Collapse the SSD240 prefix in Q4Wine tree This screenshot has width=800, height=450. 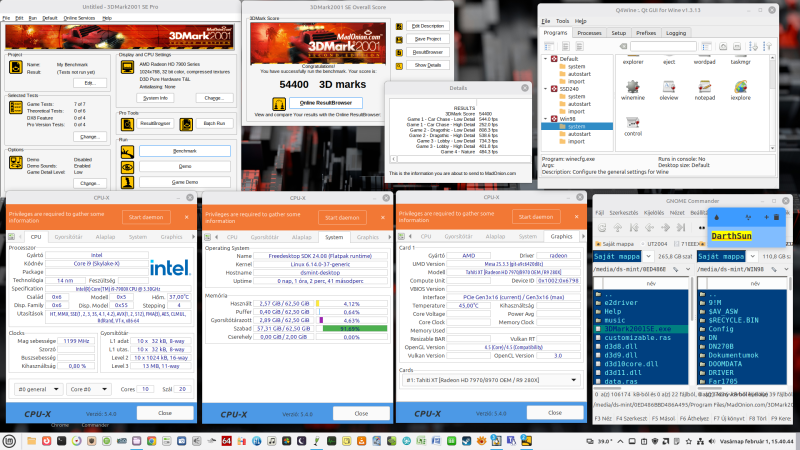pos(545,89)
